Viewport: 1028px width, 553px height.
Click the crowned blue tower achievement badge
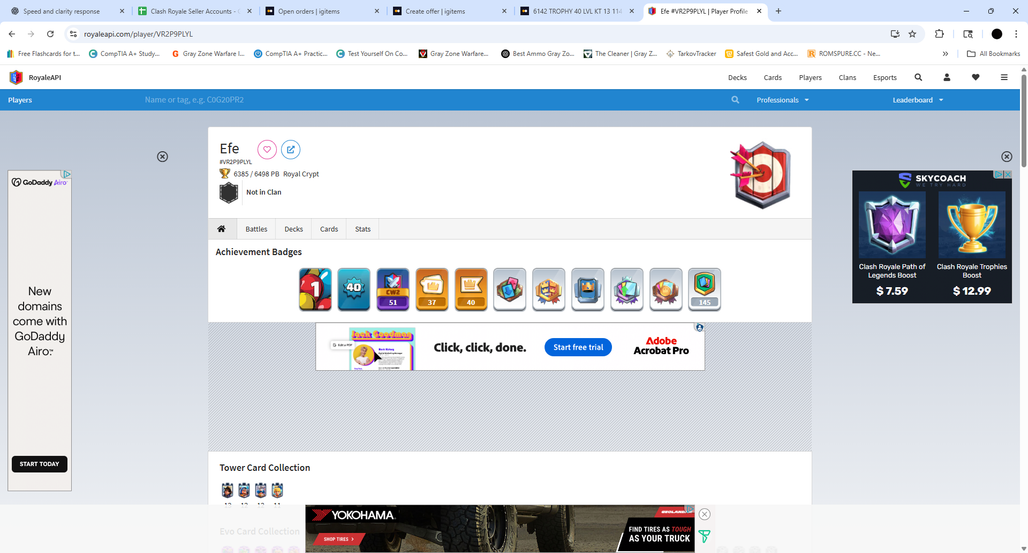[587, 289]
